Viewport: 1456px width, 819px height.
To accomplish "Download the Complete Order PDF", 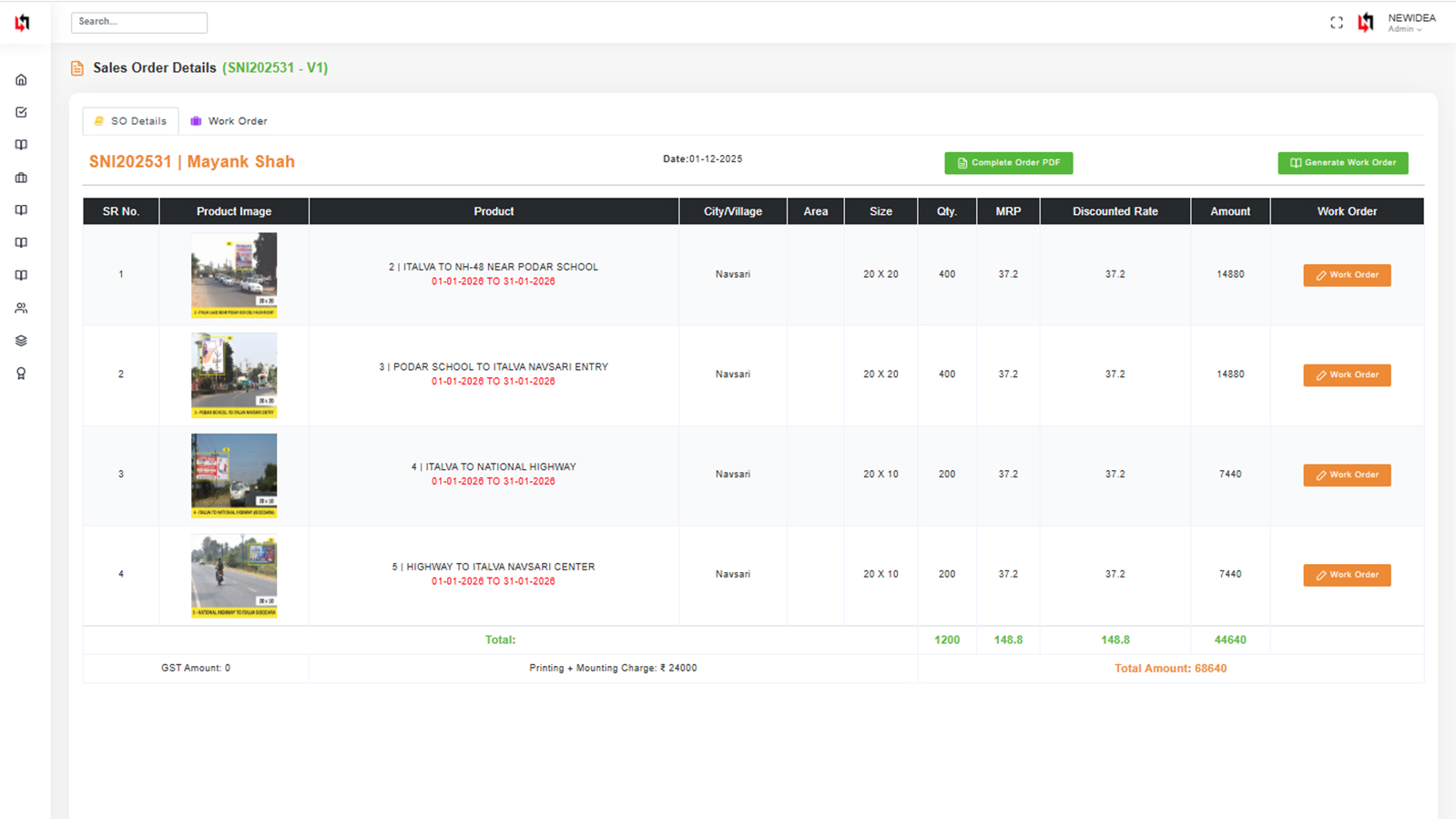I will click(1008, 163).
